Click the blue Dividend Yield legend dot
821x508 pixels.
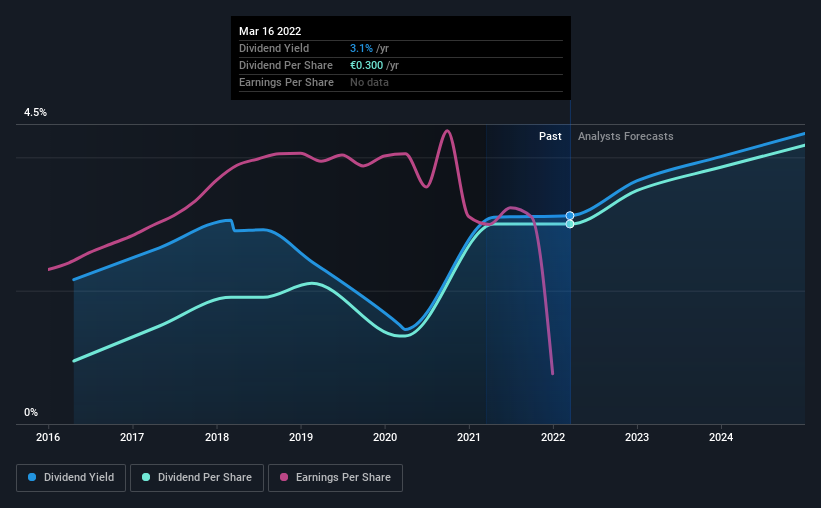32,477
